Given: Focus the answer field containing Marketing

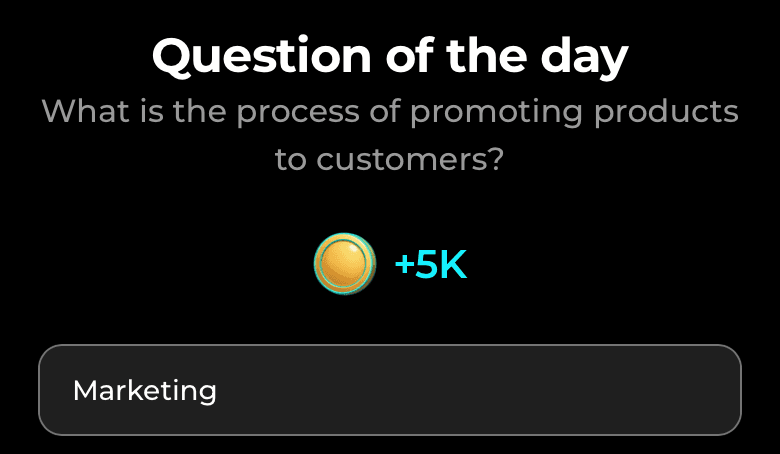Looking at the screenshot, I should (390, 390).
